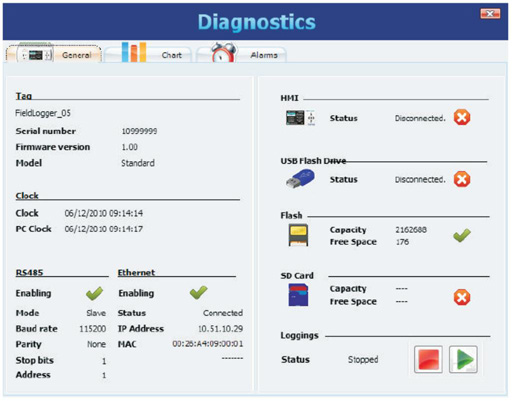
Task: Click the Flash green checkmark icon
Action: (462, 235)
